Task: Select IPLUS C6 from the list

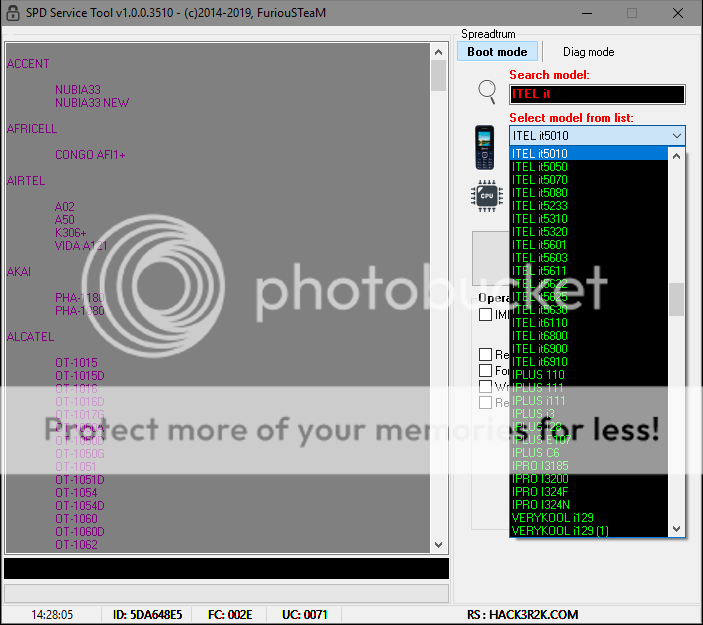Action: (x=589, y=453)
